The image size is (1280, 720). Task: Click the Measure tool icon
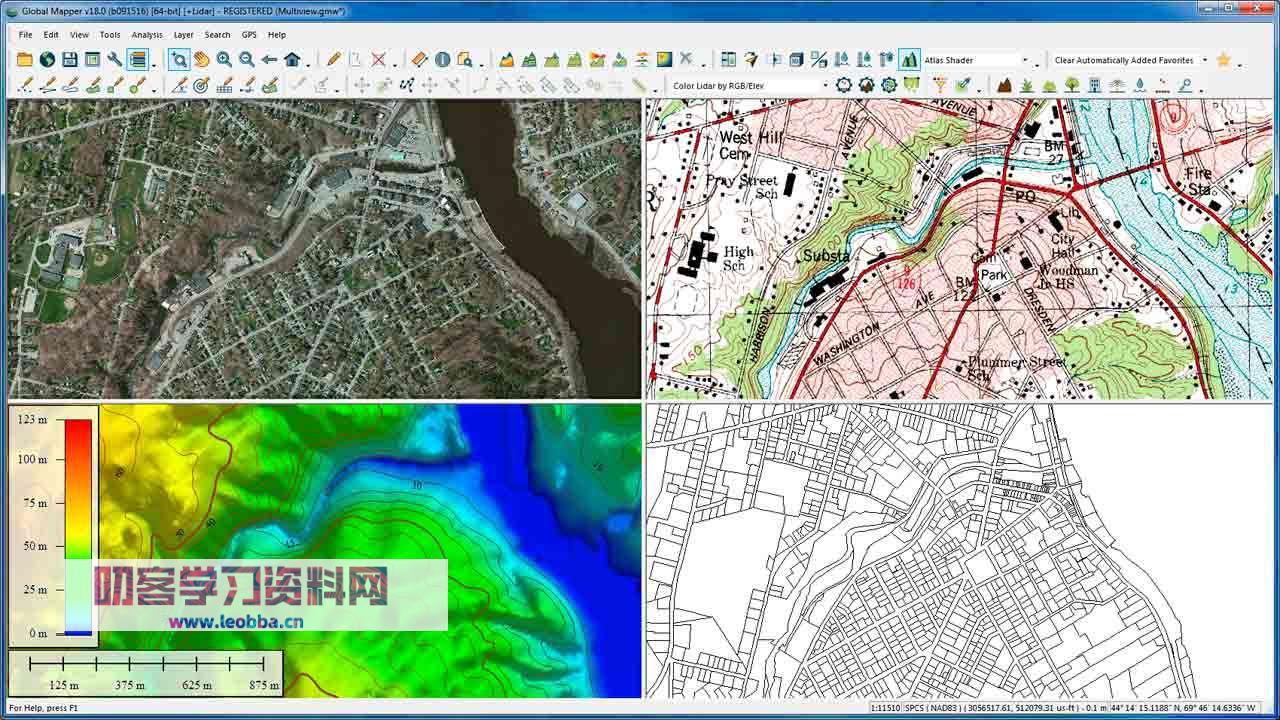pos(418,60)
